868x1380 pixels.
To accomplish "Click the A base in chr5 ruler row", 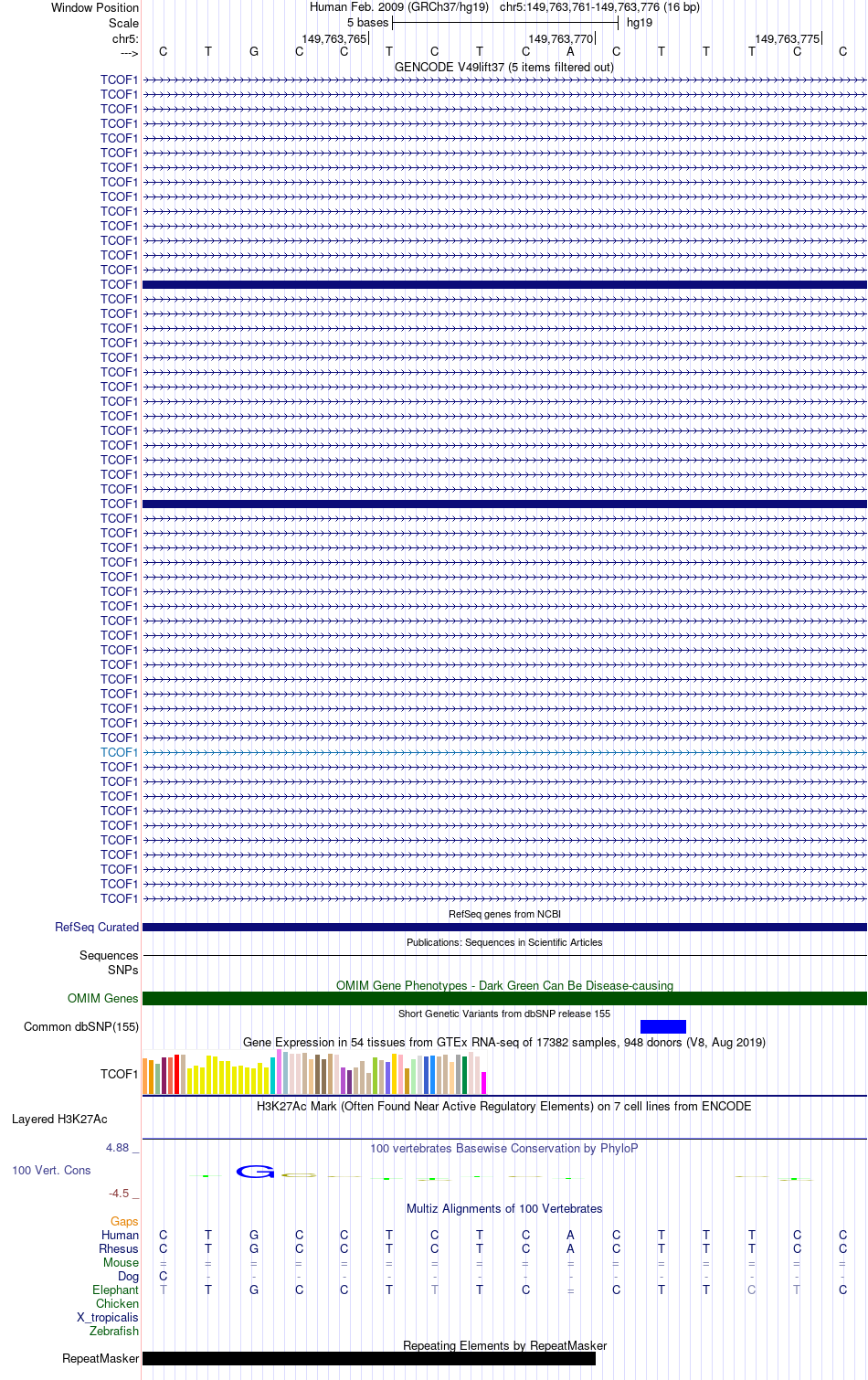I will coord(571,51).
